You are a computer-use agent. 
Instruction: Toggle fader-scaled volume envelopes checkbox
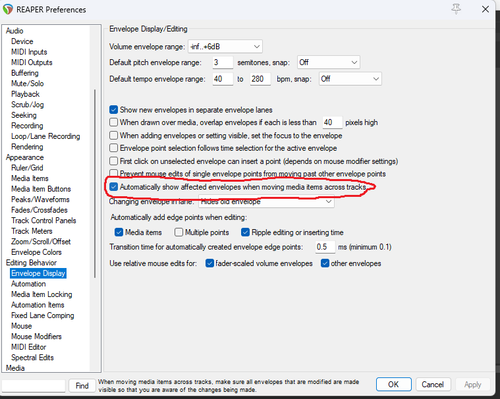(210, 263)
